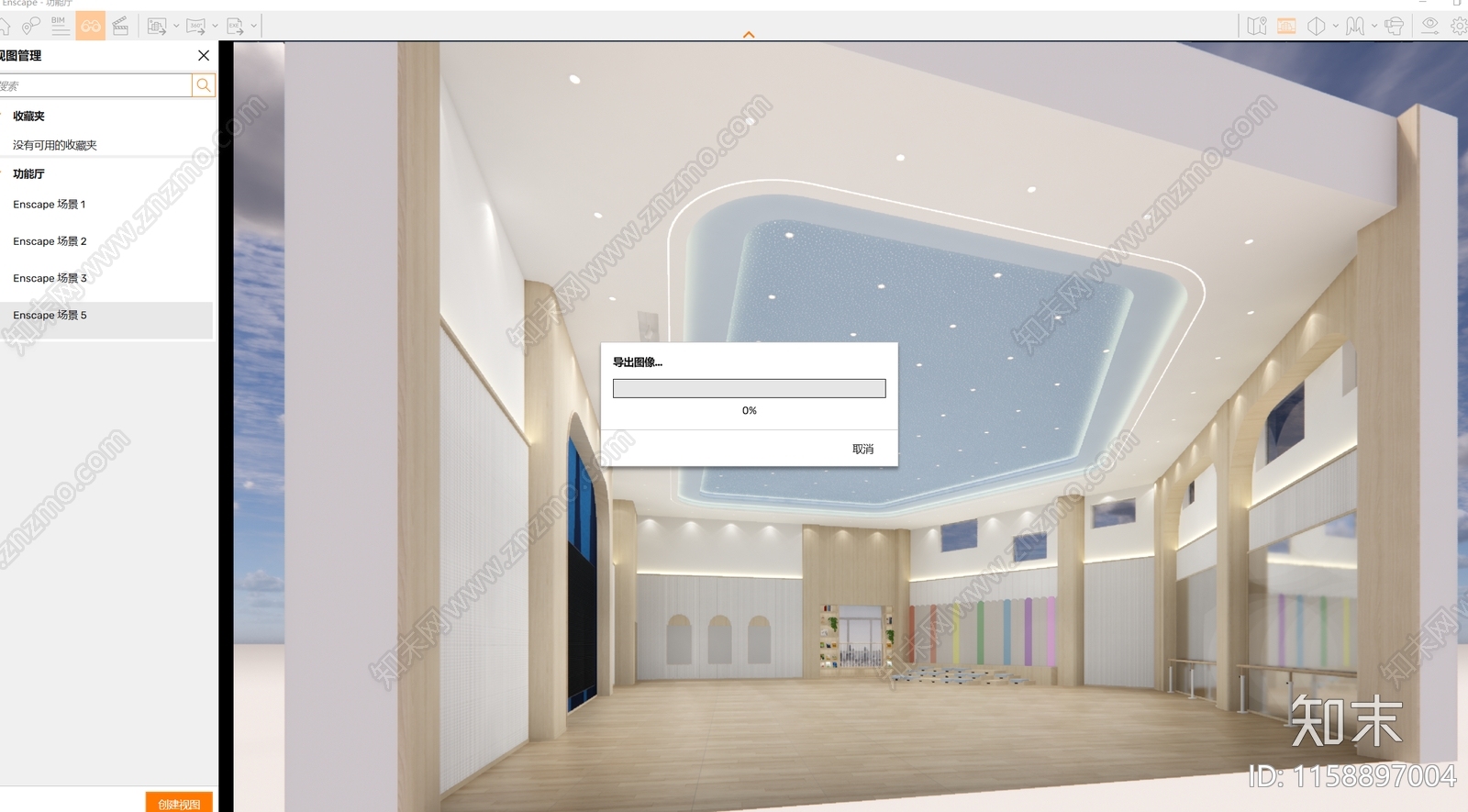
Task: Click the 导出图像... dialog title
Action: (x=638, y=362)
